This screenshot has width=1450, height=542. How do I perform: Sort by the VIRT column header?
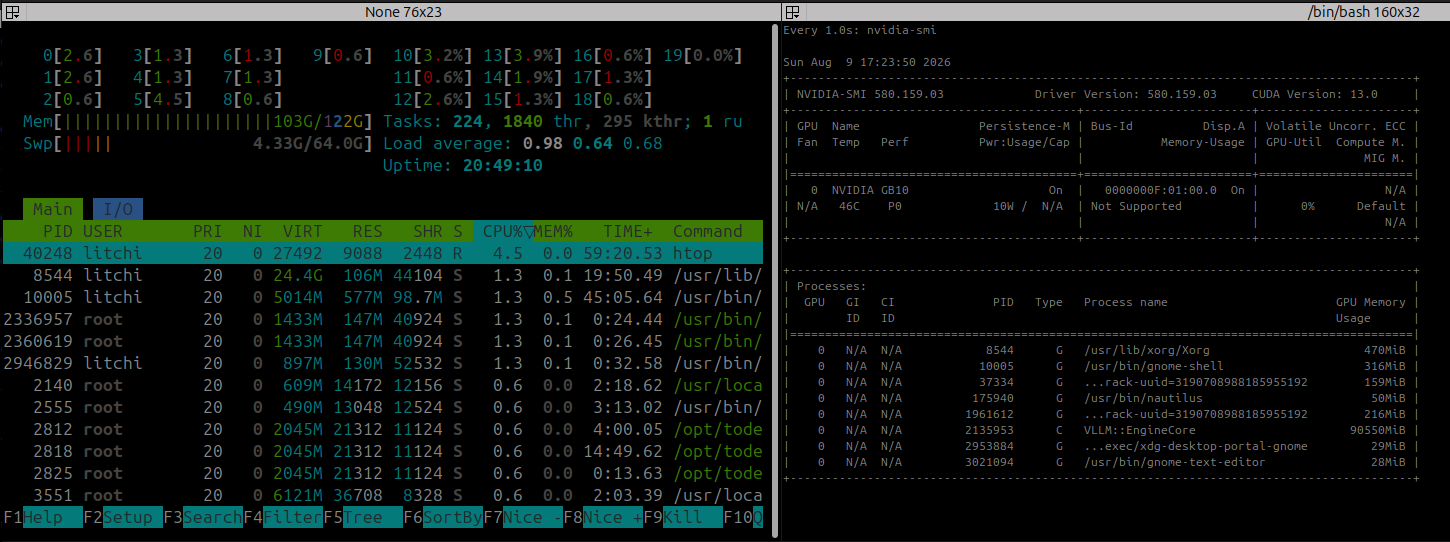click(x=303, y=231)
